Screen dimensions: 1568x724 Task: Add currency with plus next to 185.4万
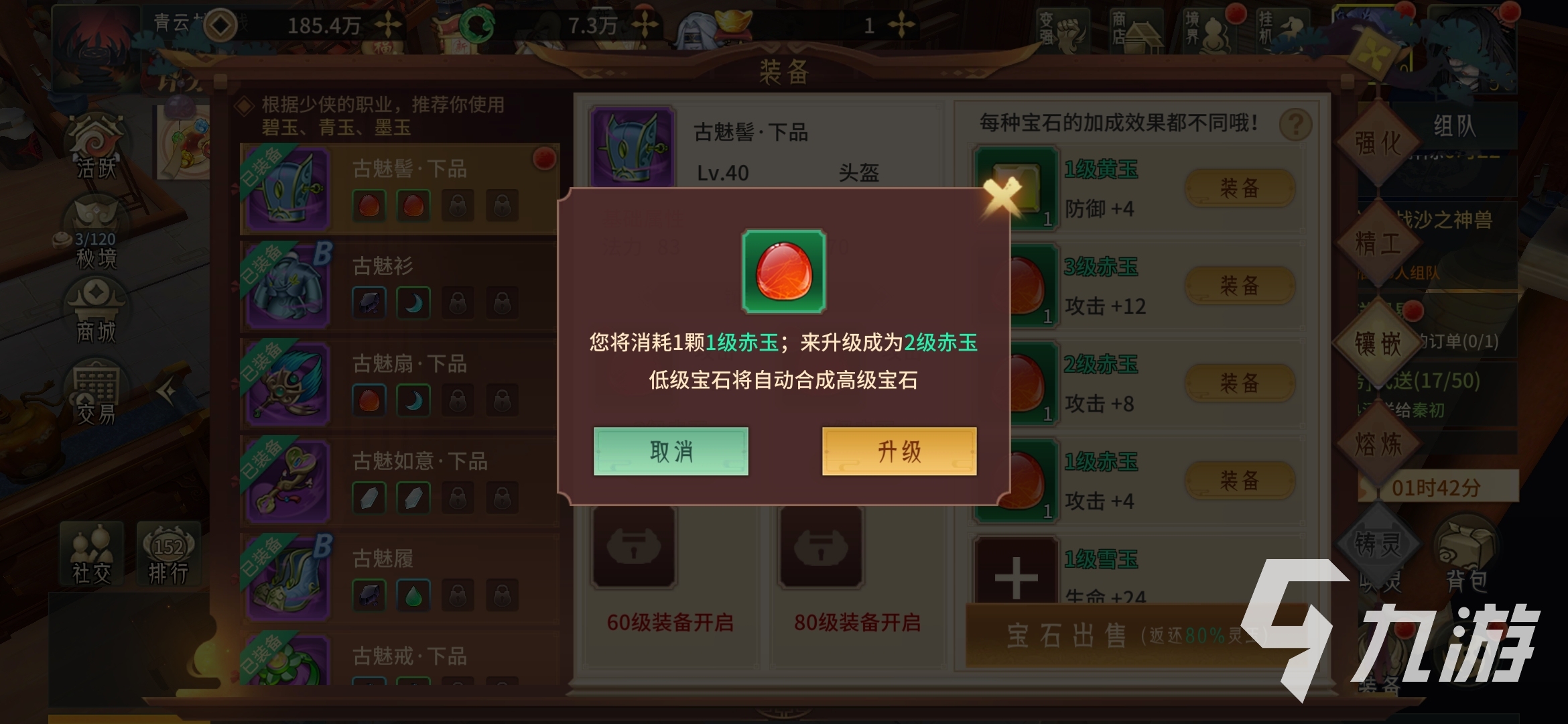[x=387, y=25]
